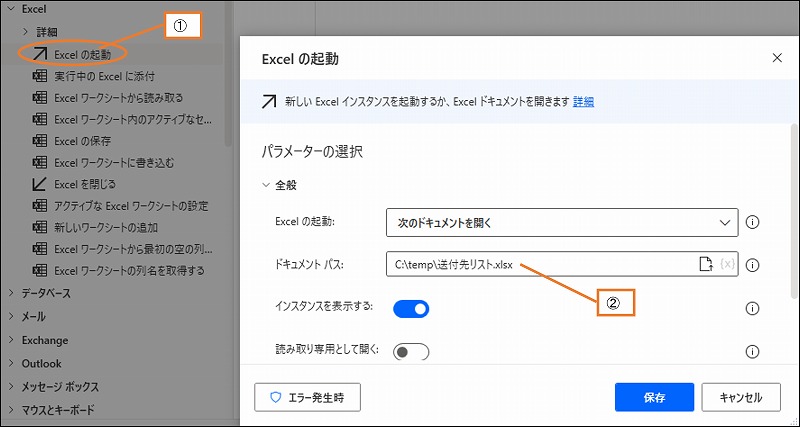Click icon beside Excel ワークシートから最初の空の列...
This screenshot has width=800, height=427.
[x=40, y=249]
